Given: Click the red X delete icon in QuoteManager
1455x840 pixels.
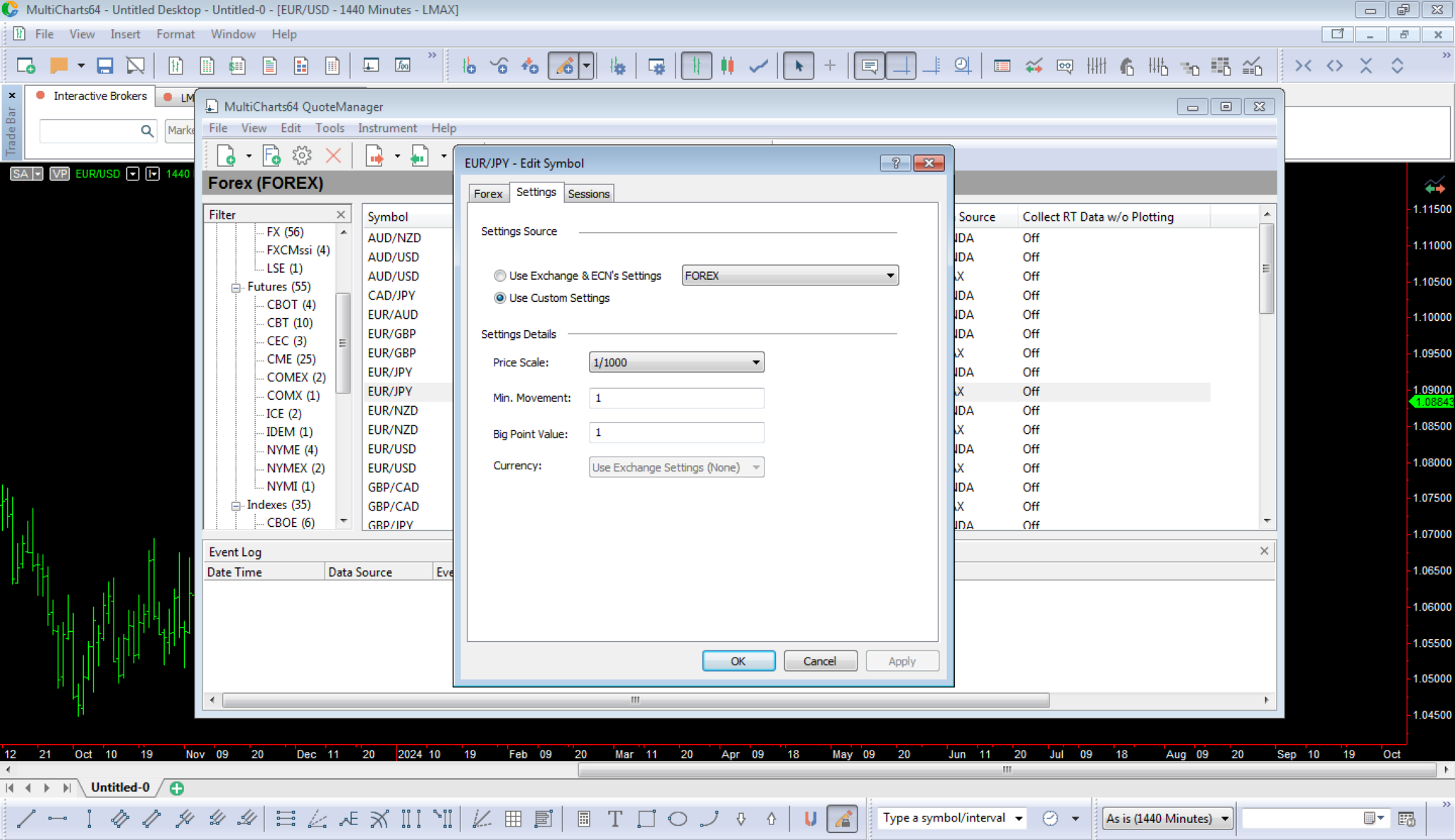Looking at the screenshot, I should pyautogui.click(x=333, y=156).
